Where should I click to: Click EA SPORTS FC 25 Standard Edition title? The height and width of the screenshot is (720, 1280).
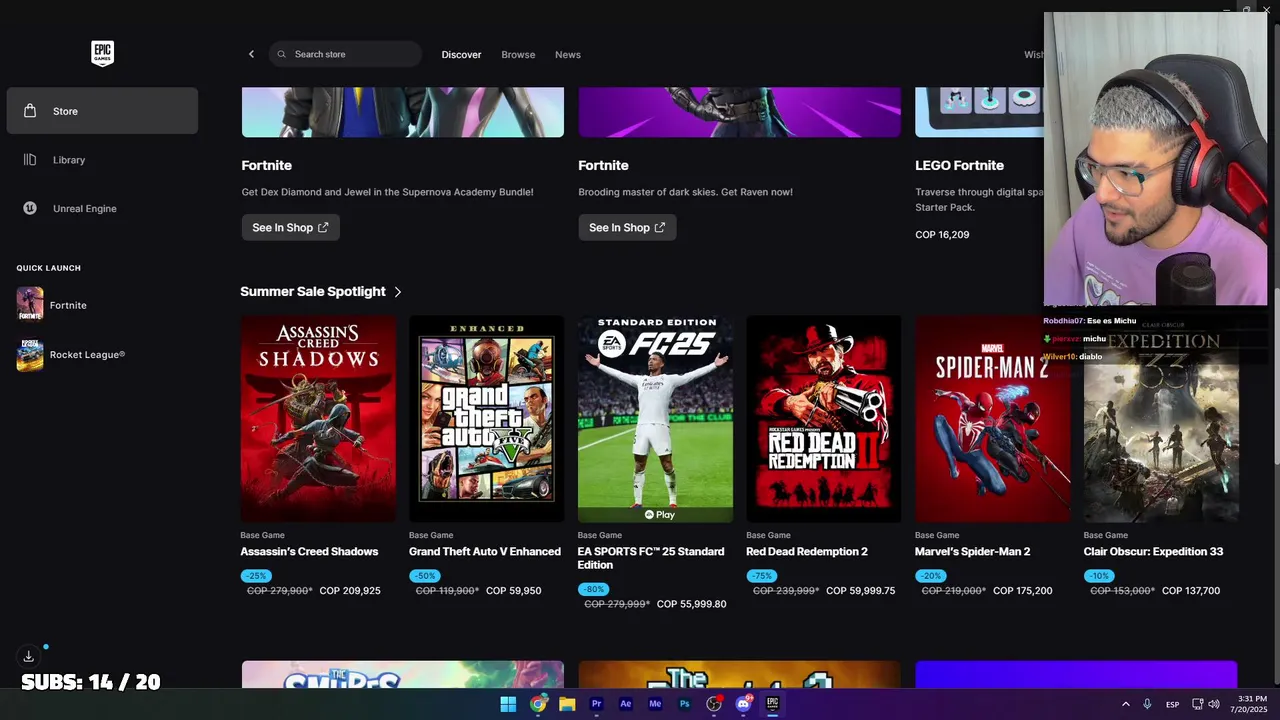click(651, 558)
